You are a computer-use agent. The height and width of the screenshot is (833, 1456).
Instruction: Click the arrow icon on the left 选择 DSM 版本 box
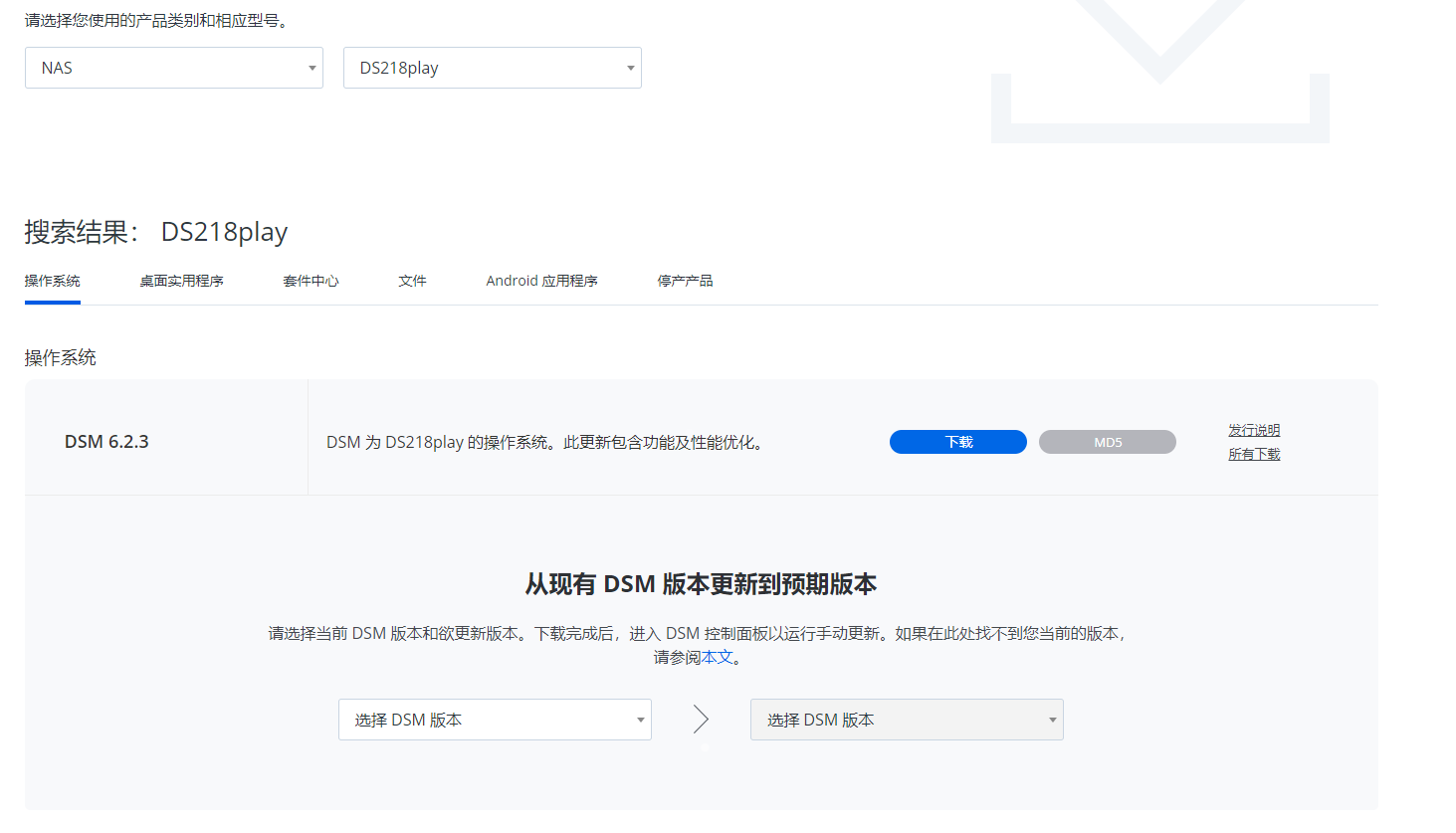click(640, 719)
